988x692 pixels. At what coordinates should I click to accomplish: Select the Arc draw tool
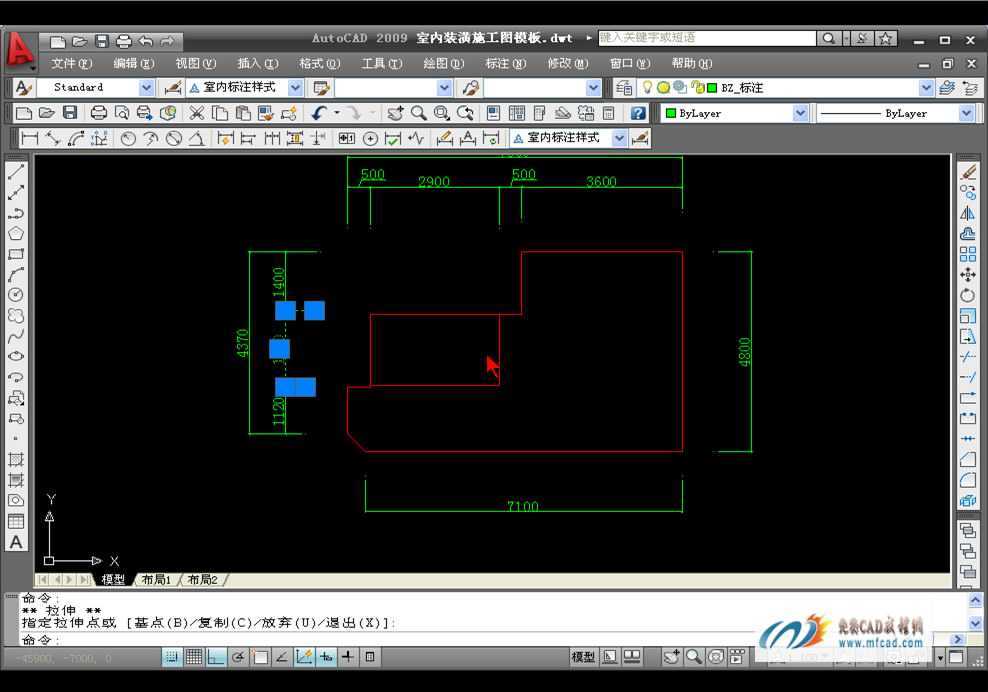click(x=16, y=275)
